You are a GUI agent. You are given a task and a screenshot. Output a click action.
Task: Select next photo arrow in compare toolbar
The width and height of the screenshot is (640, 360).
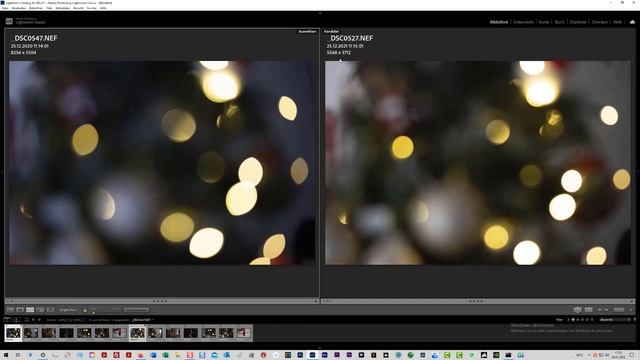[606, 310]
